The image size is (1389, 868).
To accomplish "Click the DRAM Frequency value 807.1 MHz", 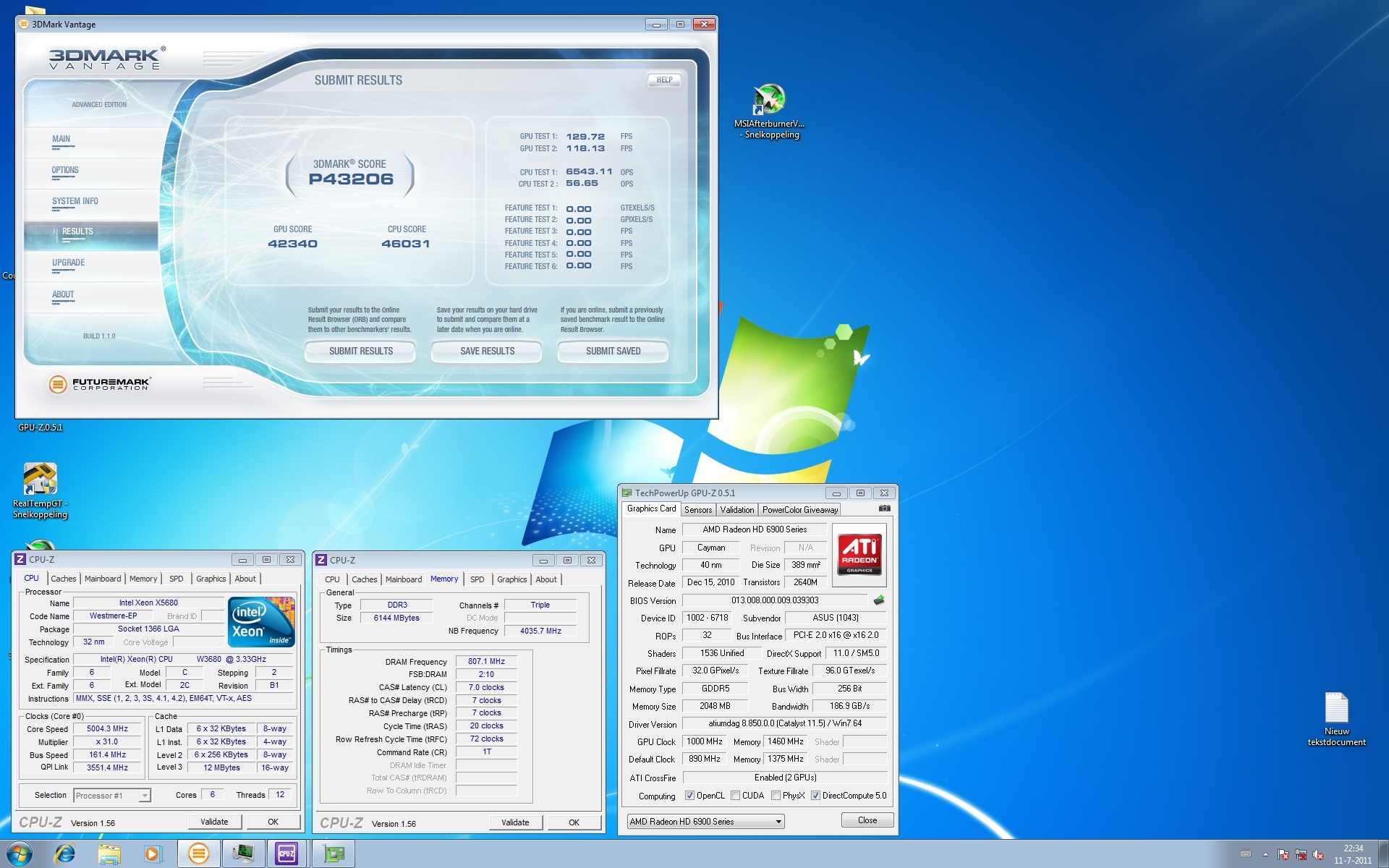I will [486, 661].
